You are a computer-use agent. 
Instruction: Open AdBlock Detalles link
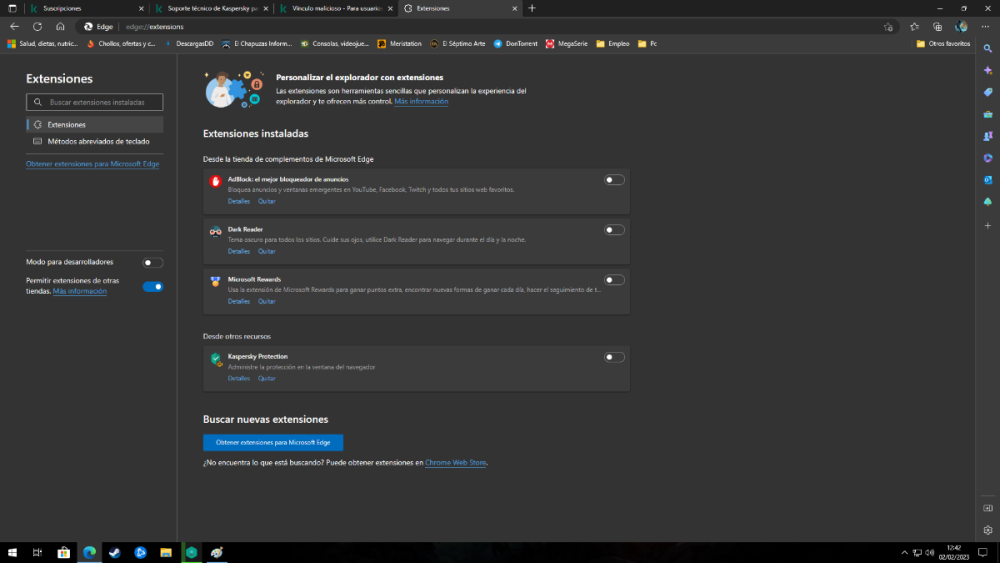[239, 201]
